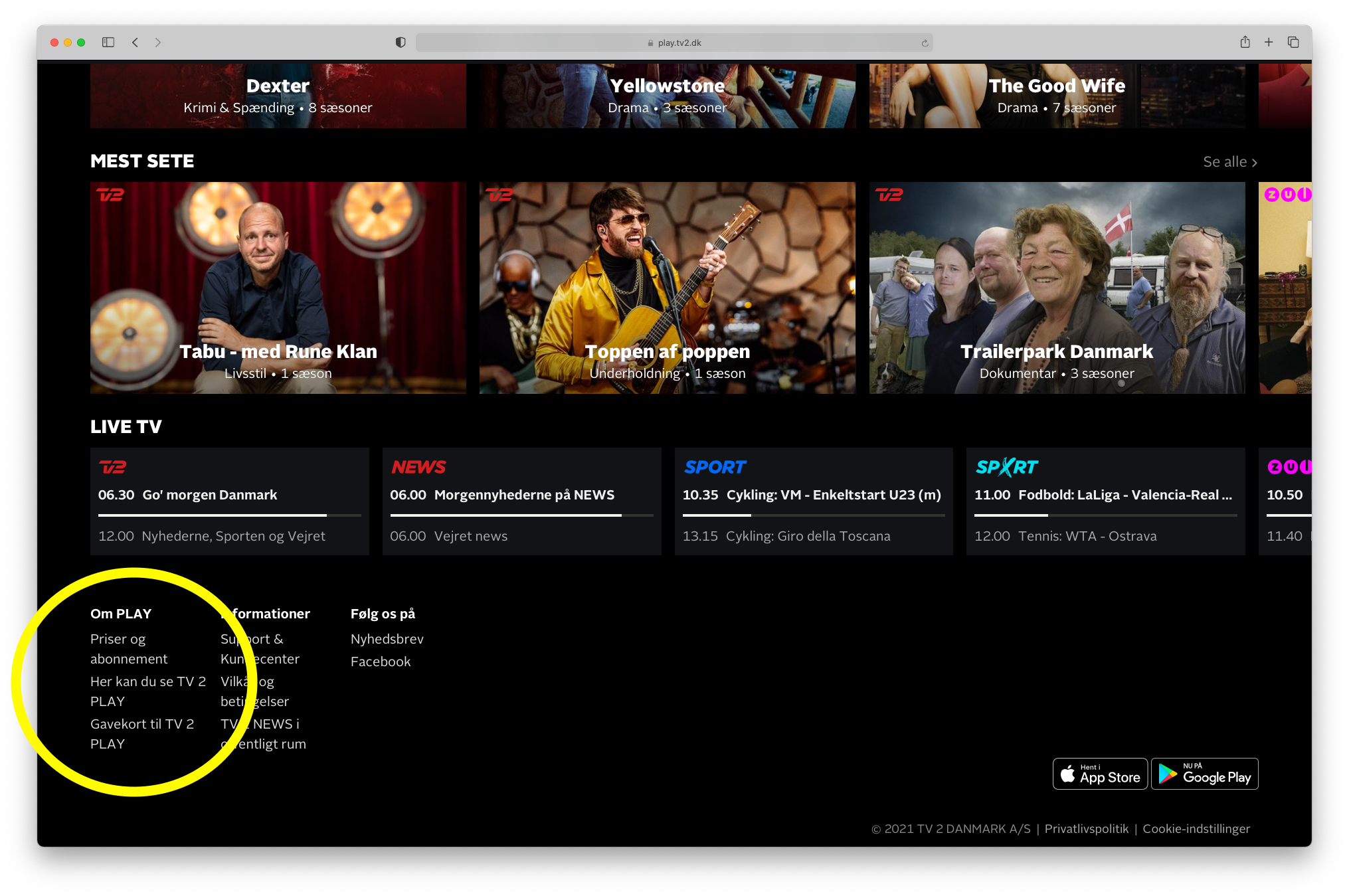1349x896 pixels.
Task: Expand Mest Sete with Se alle
Action: click(x=1230, y=162)
